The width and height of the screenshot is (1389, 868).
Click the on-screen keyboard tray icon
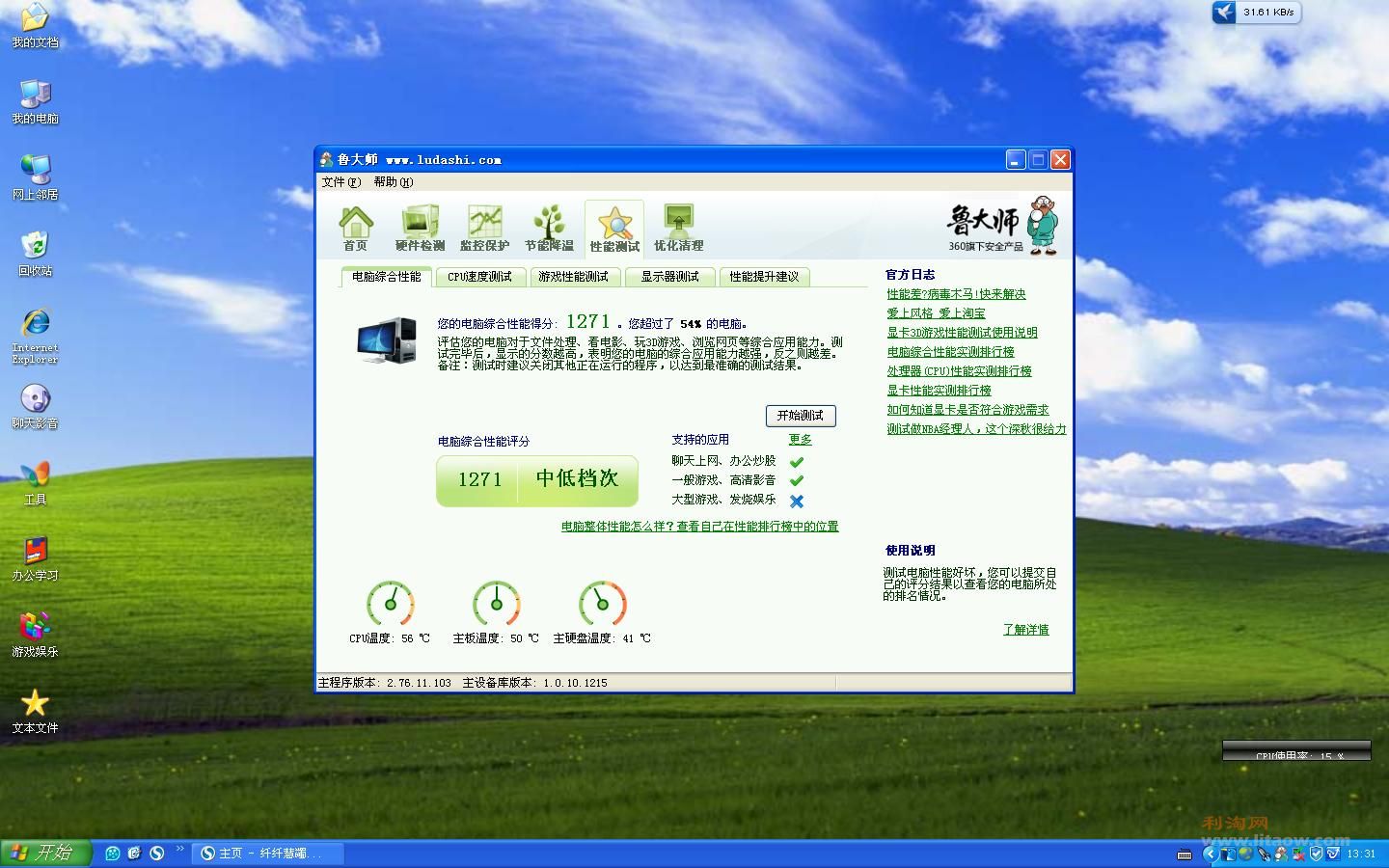pyautogui.click(x=1185, y=854)
